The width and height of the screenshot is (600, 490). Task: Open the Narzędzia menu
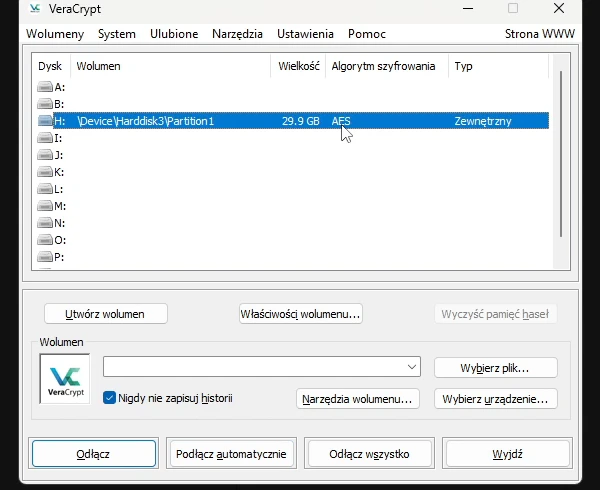tap(237, 34)
